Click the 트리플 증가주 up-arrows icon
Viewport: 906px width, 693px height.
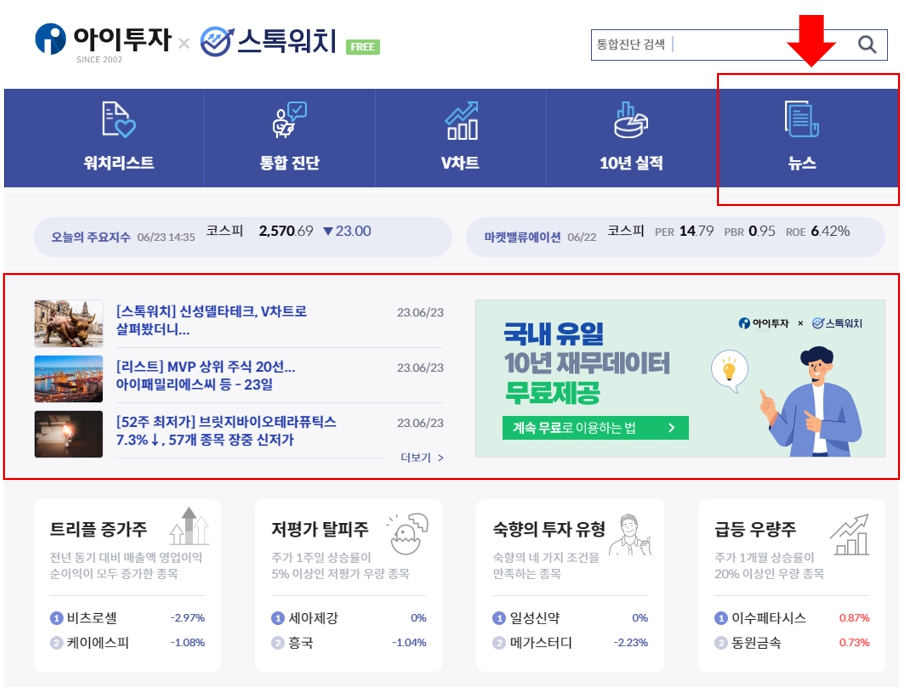190,526
